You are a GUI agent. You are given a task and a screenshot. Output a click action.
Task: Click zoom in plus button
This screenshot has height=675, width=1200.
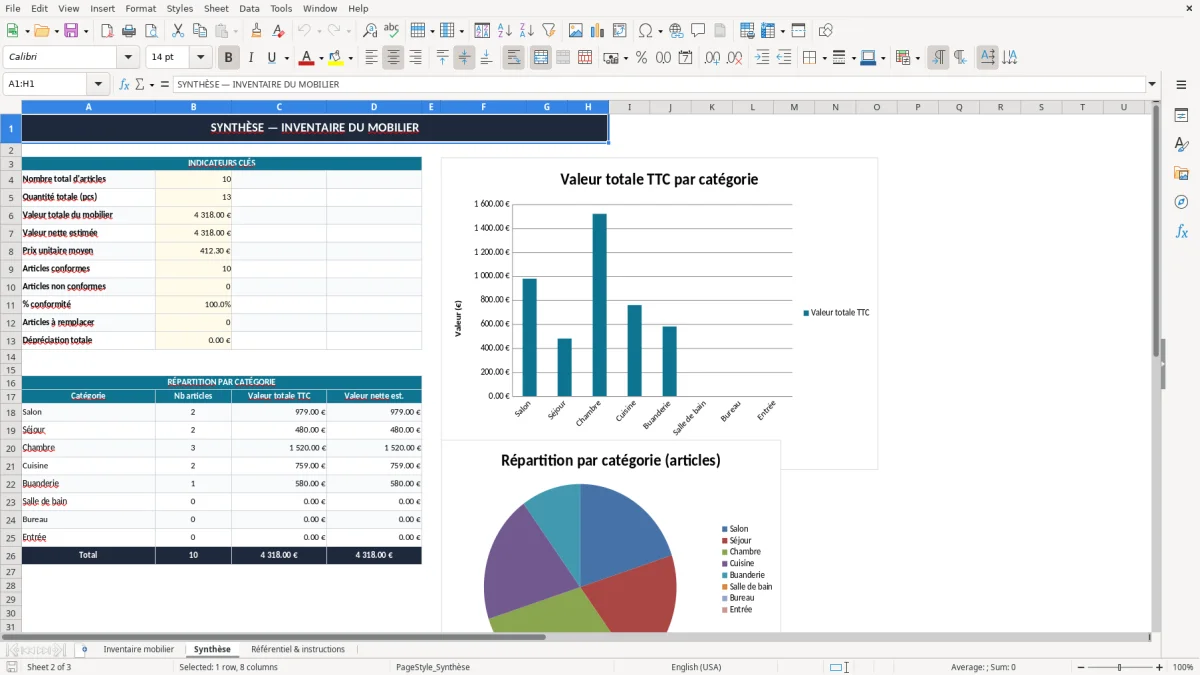(x=1159, y=667)
